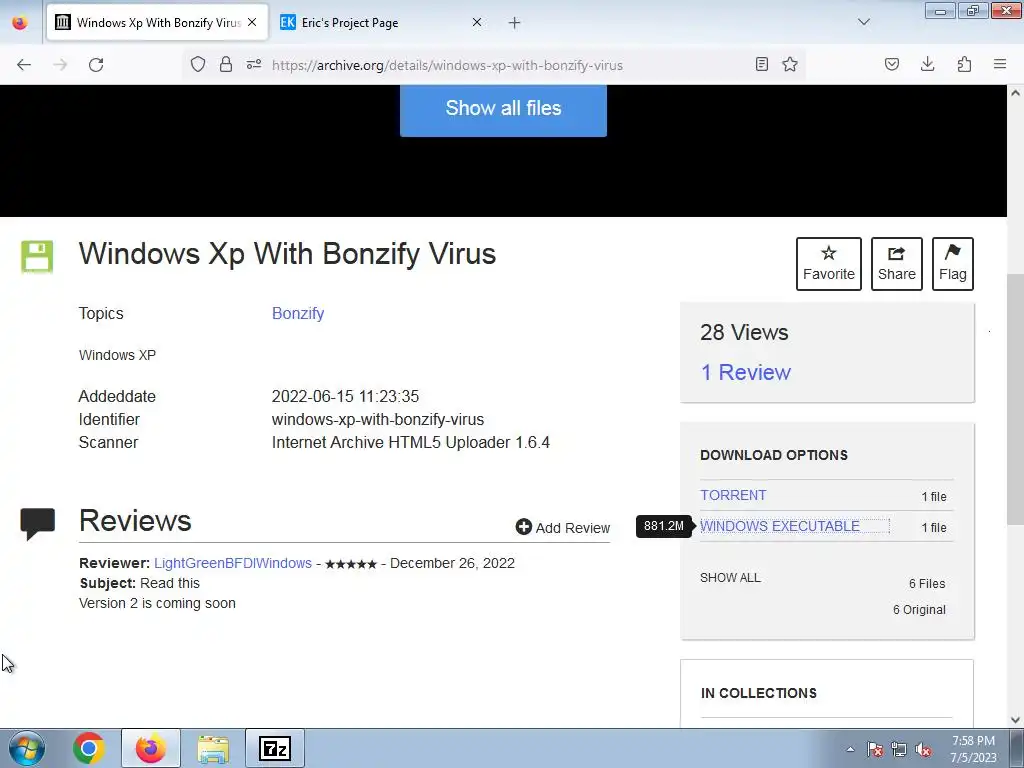Click the Action Center flag tray icon
The width and height of the screenshot is (1024, 768).
click(x=875, y=749)
